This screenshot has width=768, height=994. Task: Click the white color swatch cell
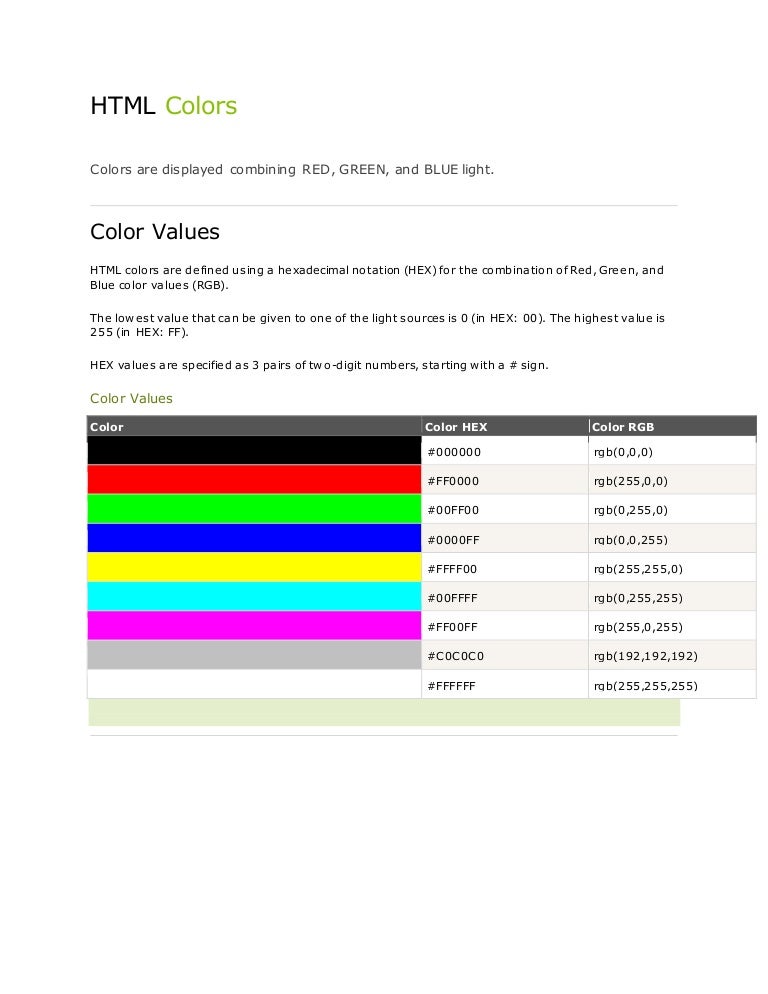click(x=254, y=685)
